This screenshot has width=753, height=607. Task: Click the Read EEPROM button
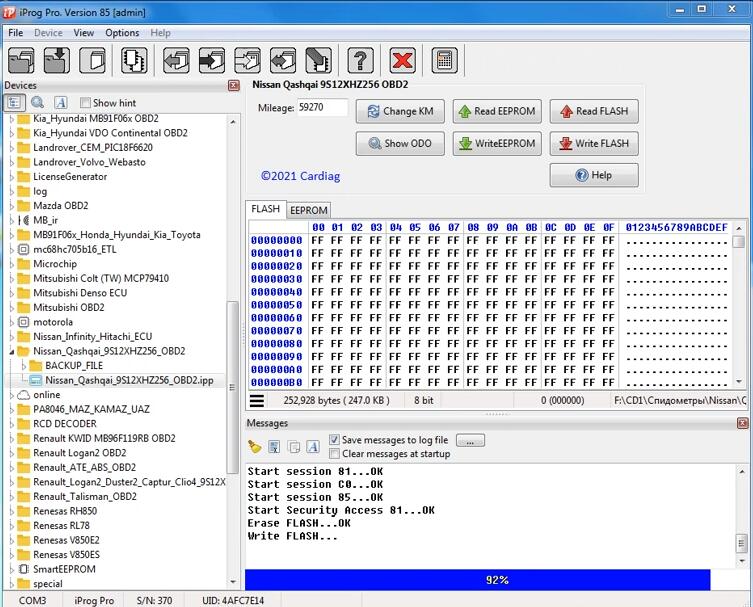tap(497, 111)
